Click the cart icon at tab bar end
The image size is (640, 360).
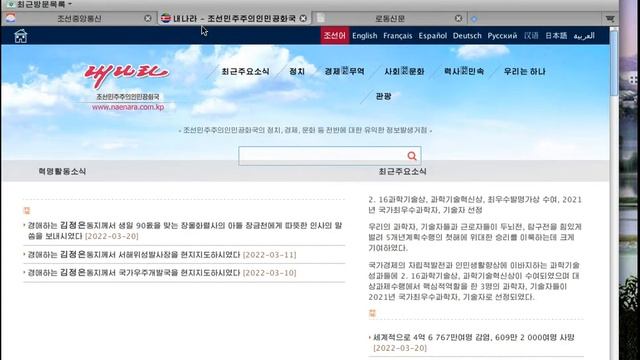coord(610,18)
